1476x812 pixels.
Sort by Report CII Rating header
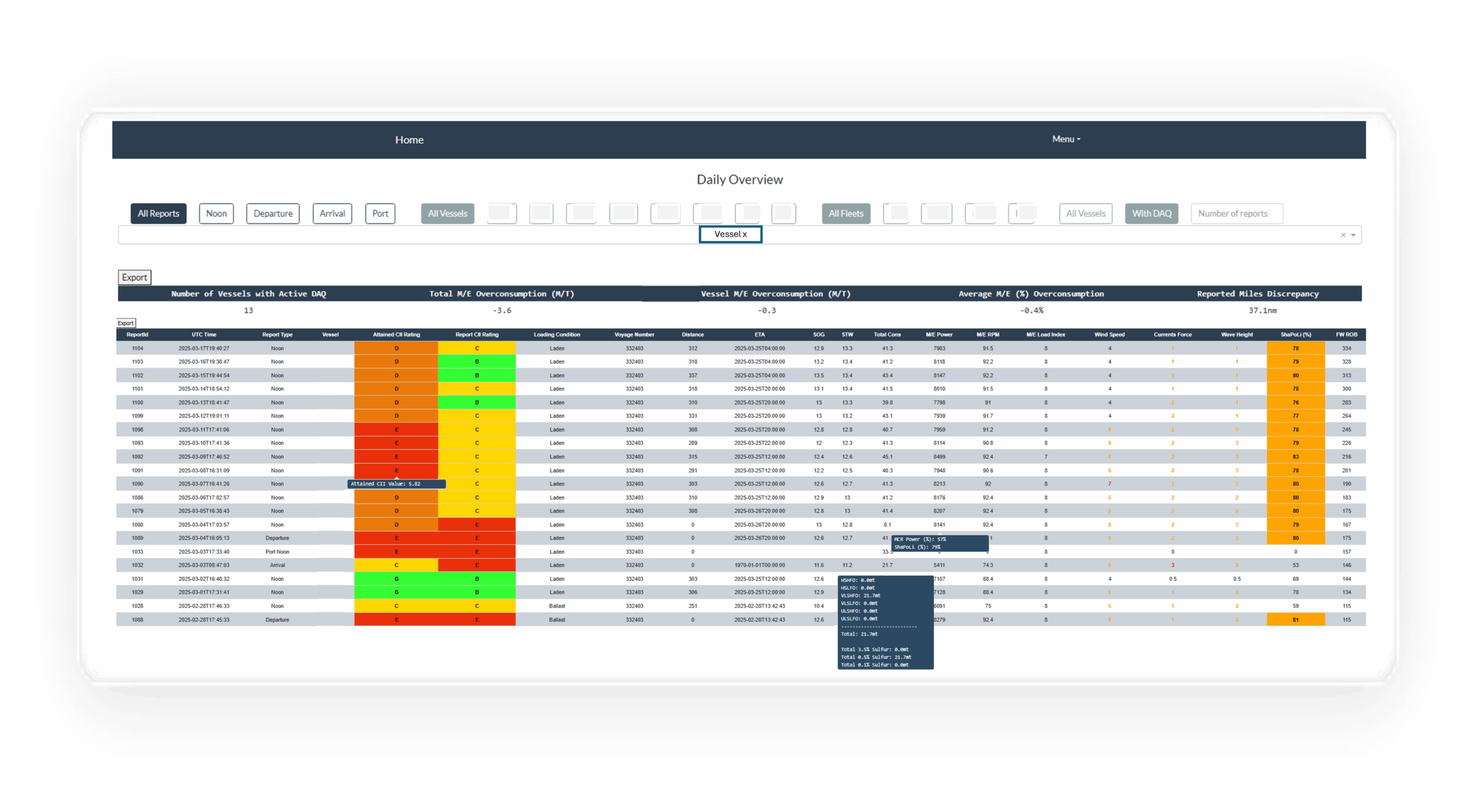(477, 335)
